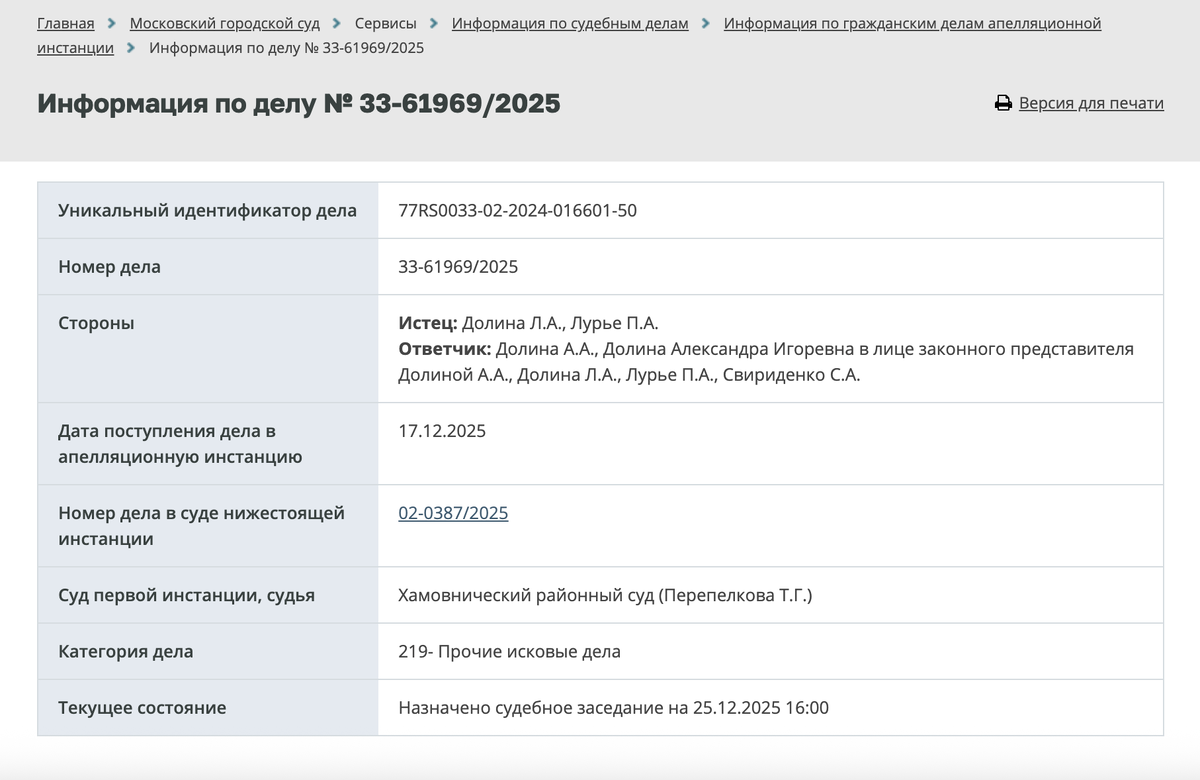This screenshot has height=780, width=1200.
Task: Click the Истец line with Долина Л.А.
Action: coord(528,323)
